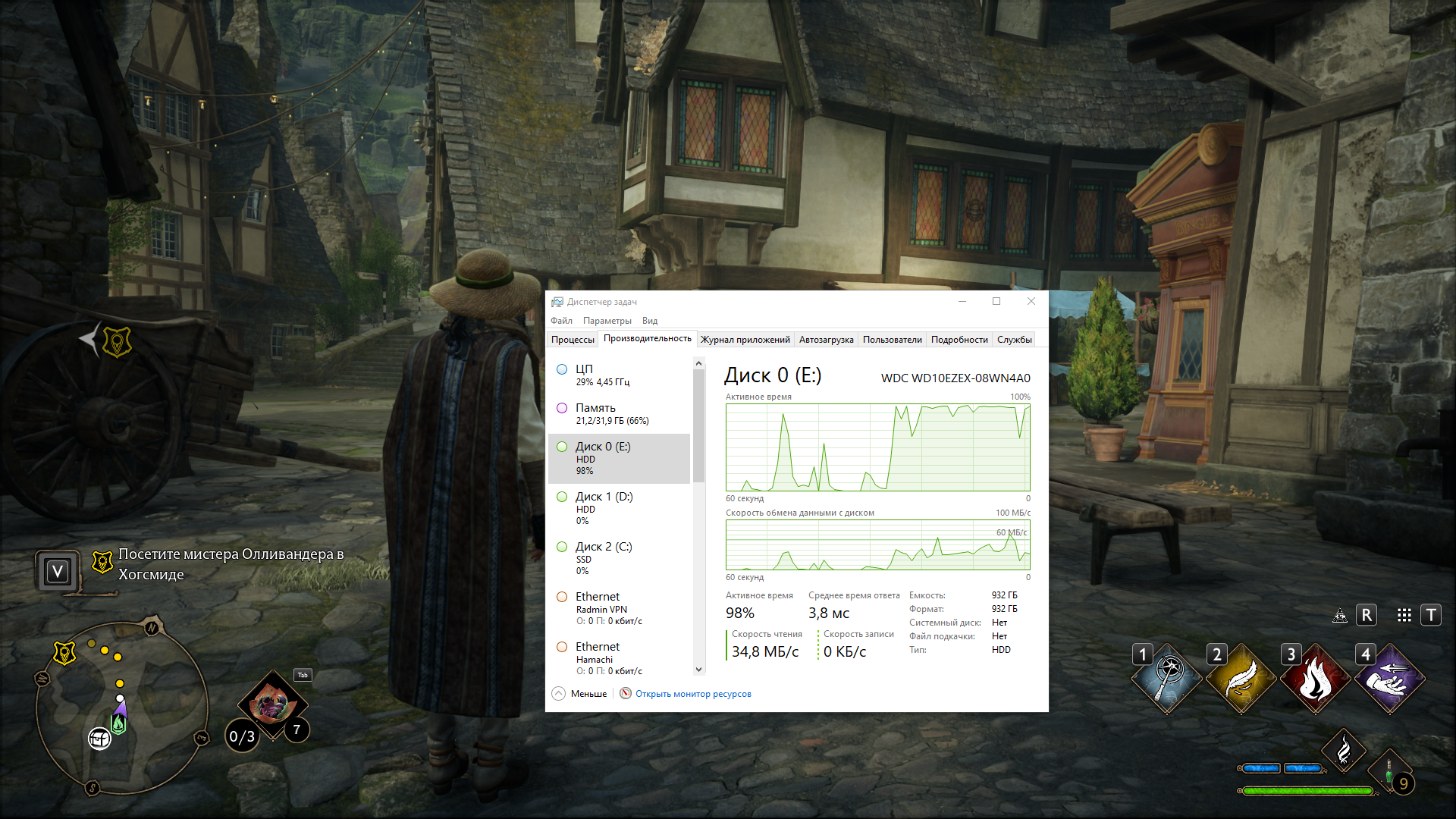Screen dimensions: 1456x819
Task: Click the quest text Посетите мистера Олливандера
Action: click(231, 564)
